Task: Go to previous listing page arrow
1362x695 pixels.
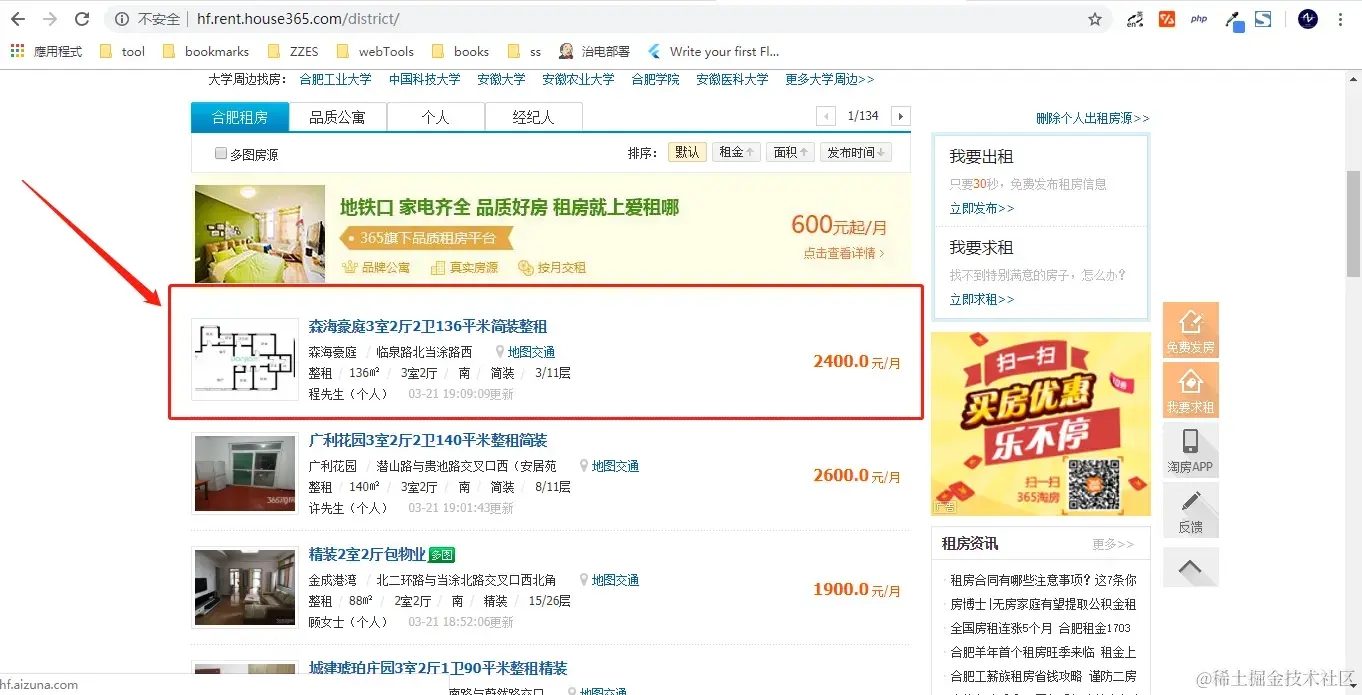Action: (826, 116)
